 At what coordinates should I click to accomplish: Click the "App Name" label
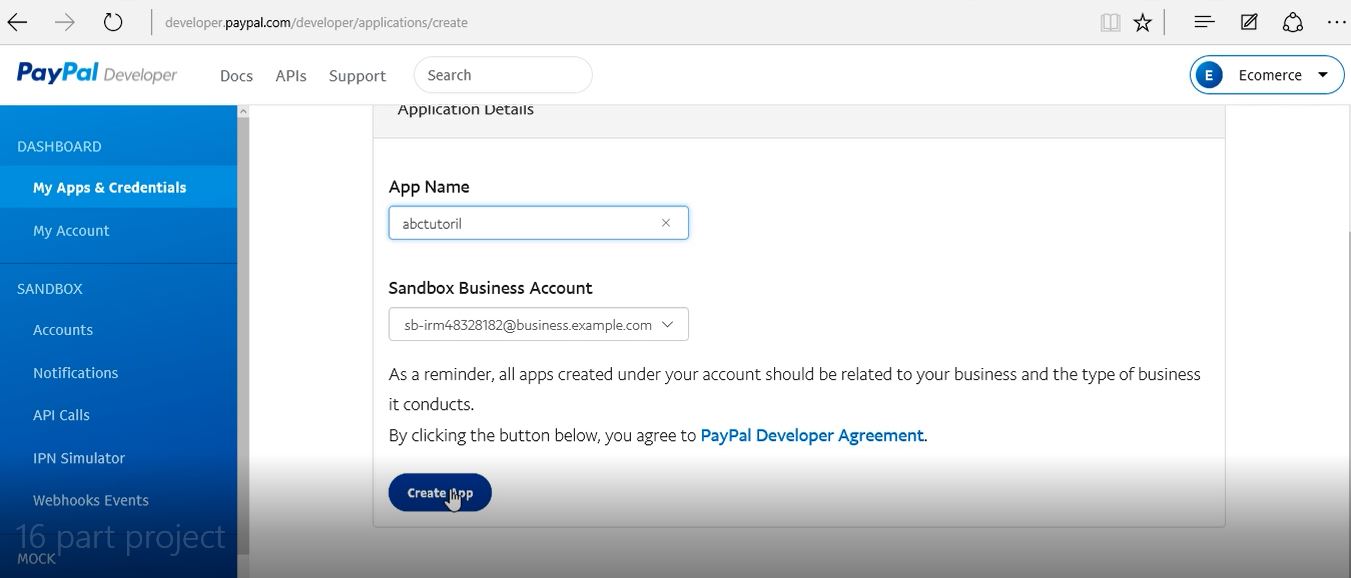click(429, 187)
